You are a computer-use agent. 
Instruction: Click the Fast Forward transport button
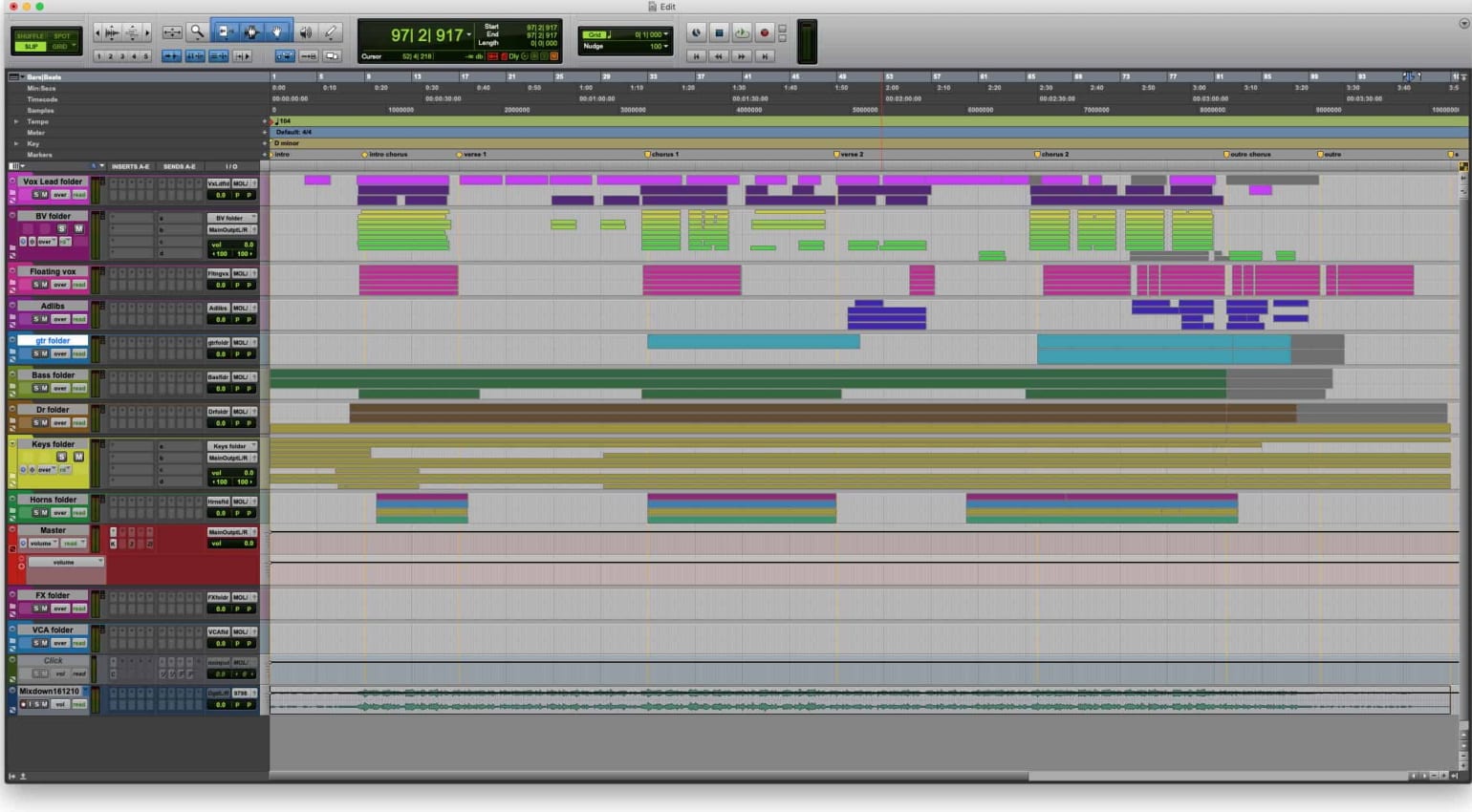coord(742,56)
